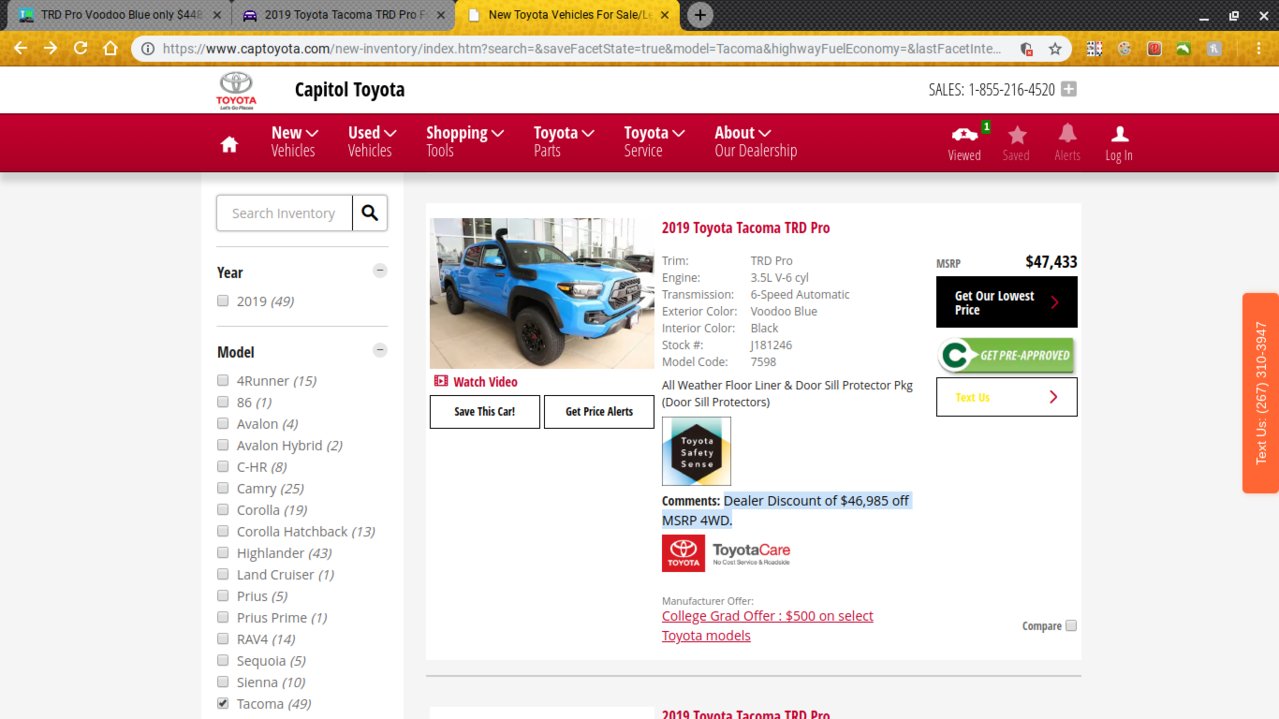Close the New Toyota Vehicles tab
This screenshot has width=1279, height=719.
coord(665,15)
